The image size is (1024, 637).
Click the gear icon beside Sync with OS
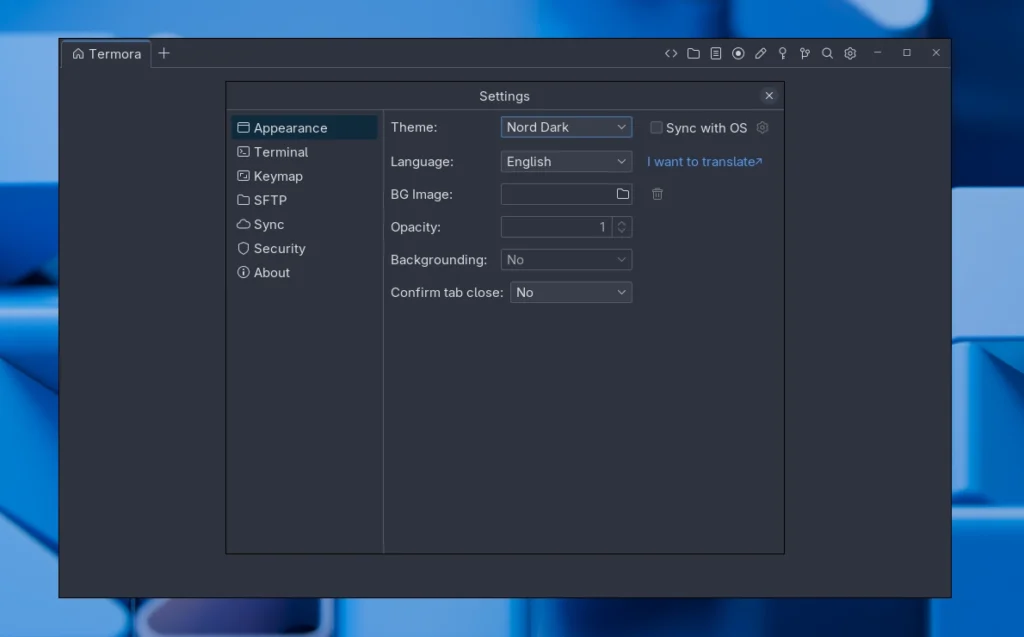click(762, 127)
